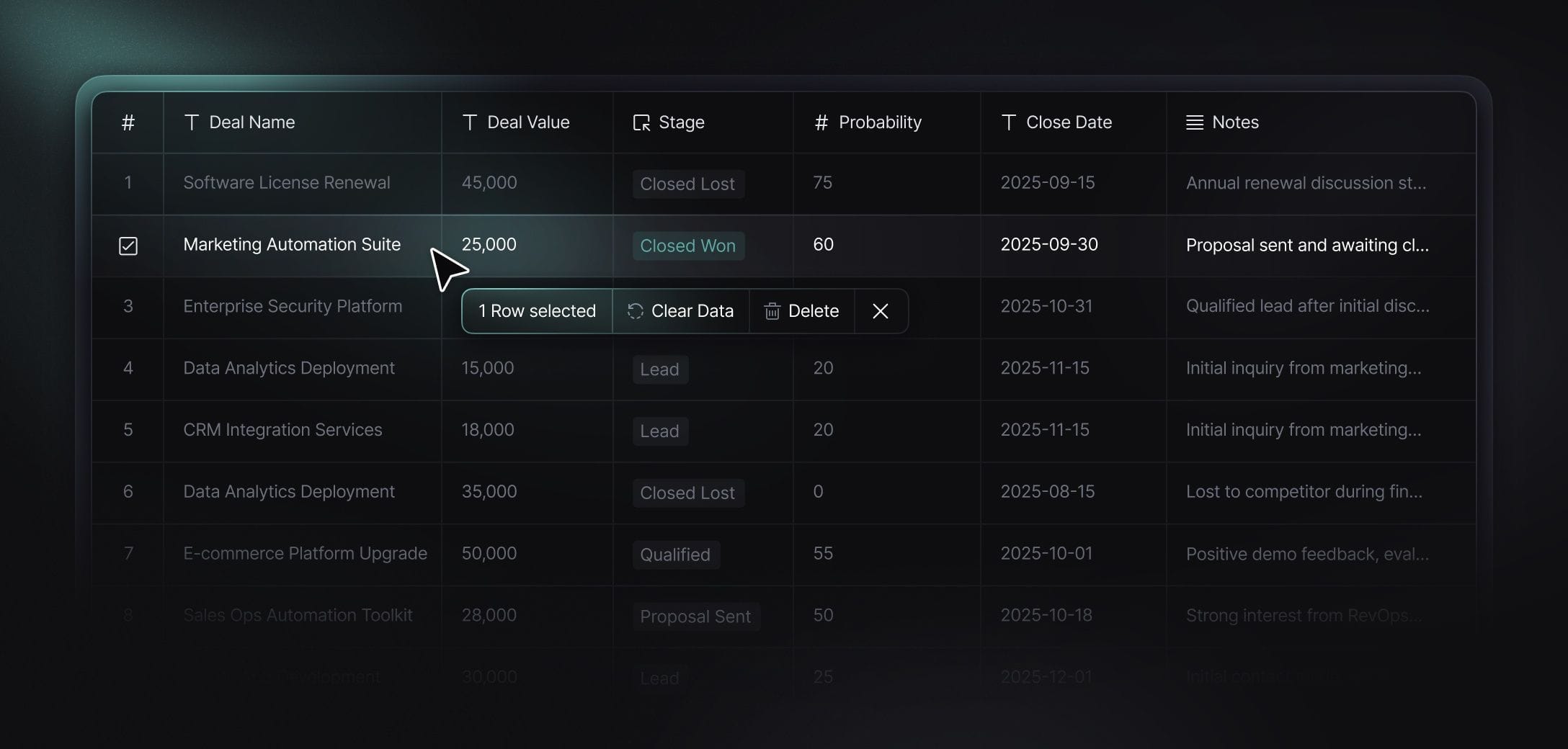The image size is (1568, 749).
Task: Click the select-type icon in Stage header
Action: [x=641, y=122]
